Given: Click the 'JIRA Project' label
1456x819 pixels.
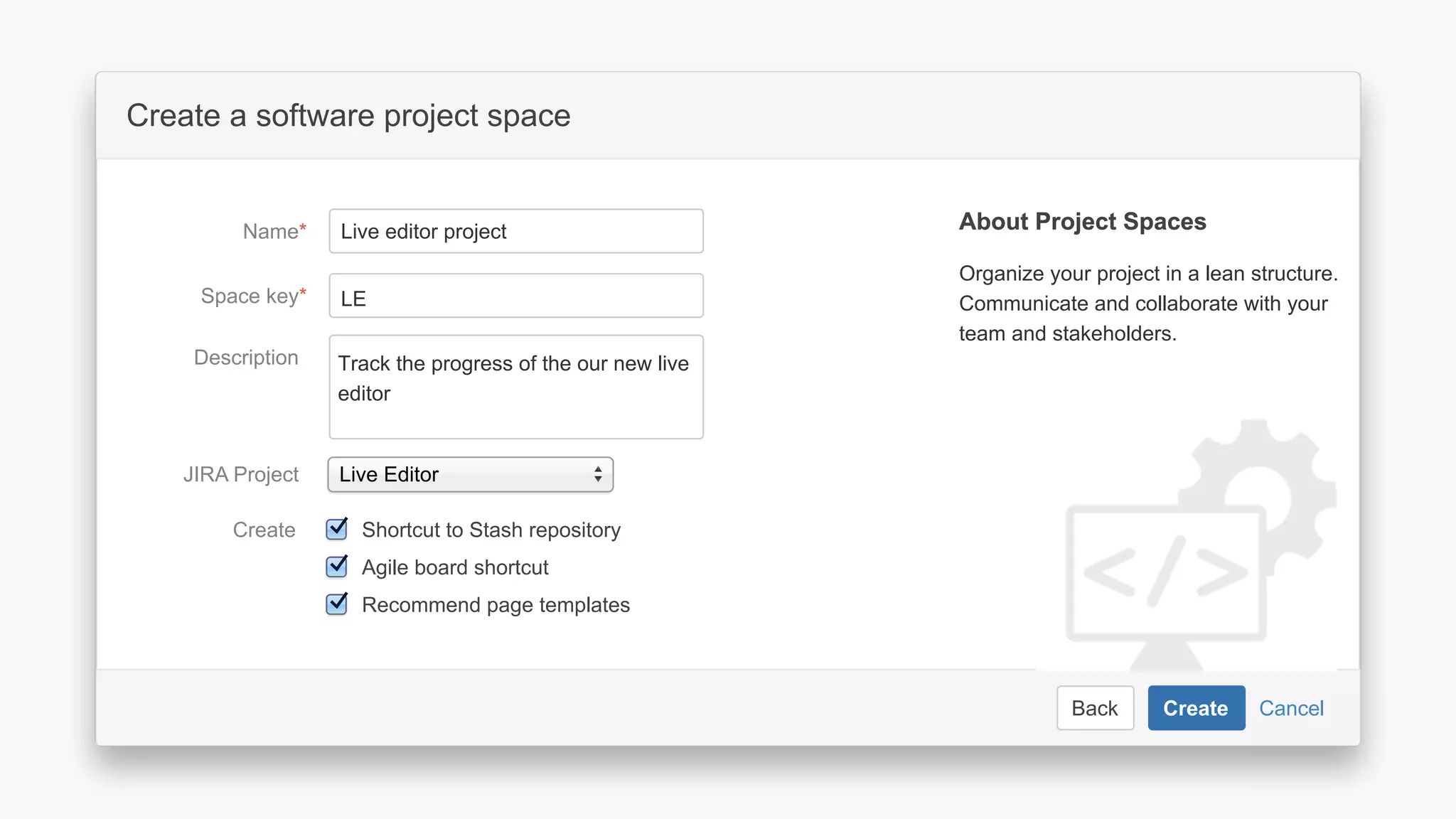Looking at the screenshot, I should (x=241, y=474).
